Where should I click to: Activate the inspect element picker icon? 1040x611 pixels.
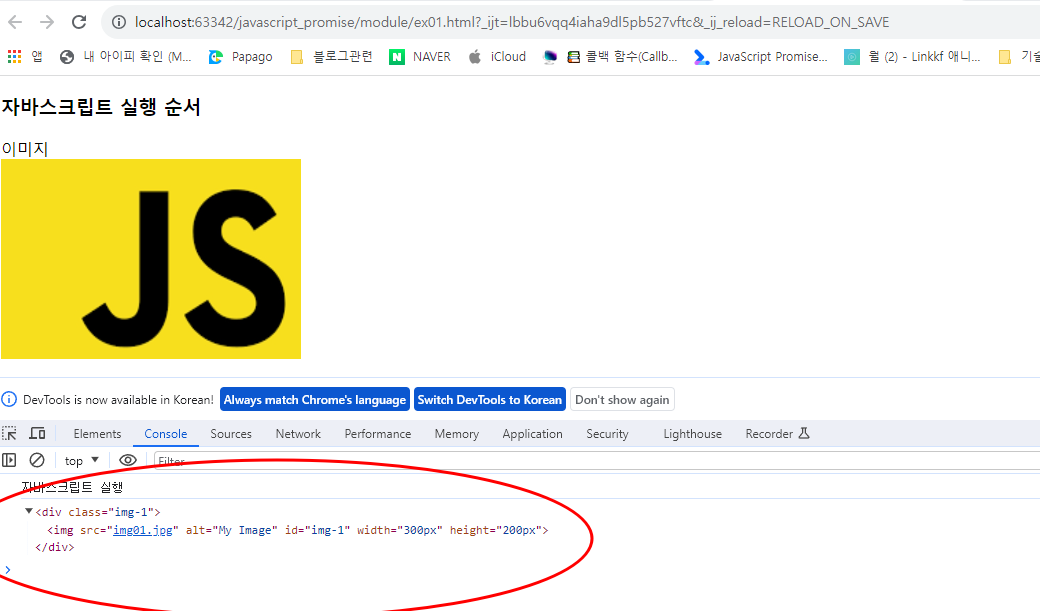10,433
